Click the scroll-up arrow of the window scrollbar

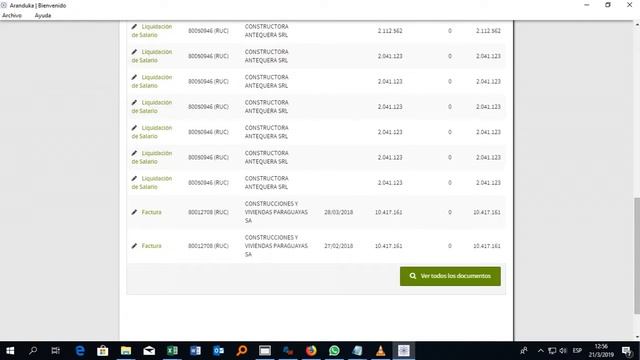[637, 24]
